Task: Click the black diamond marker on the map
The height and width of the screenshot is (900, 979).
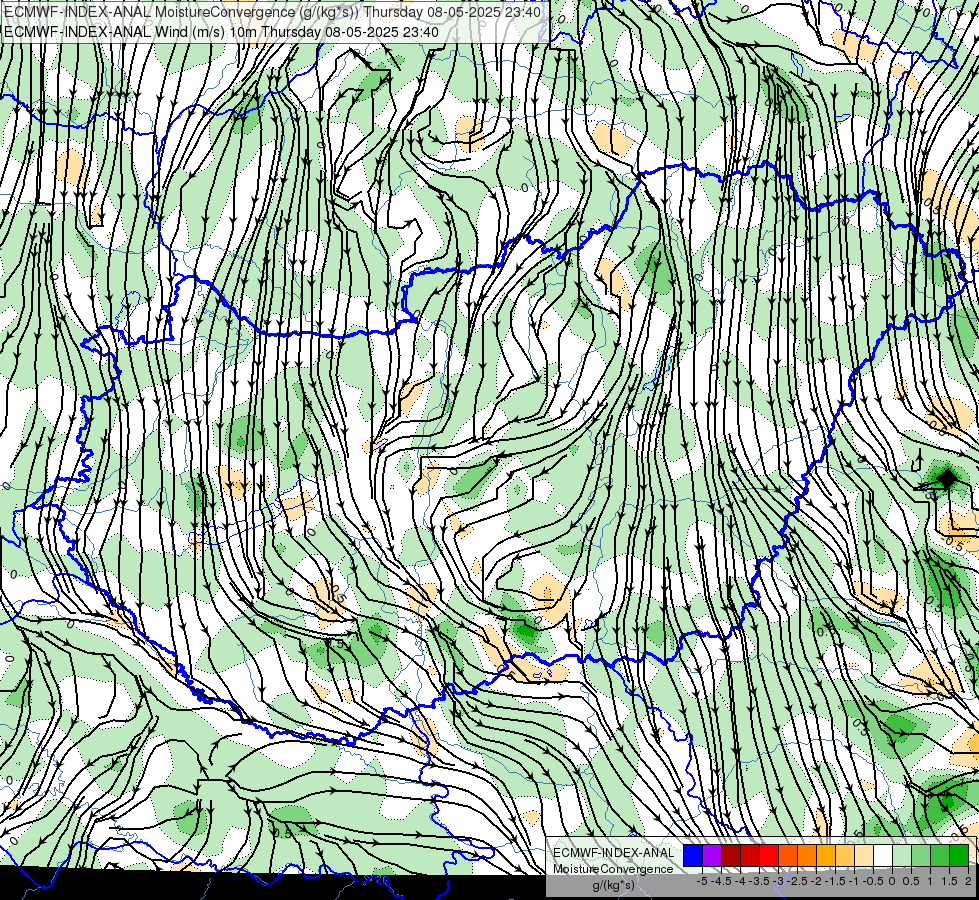Action: click(947, 480)
